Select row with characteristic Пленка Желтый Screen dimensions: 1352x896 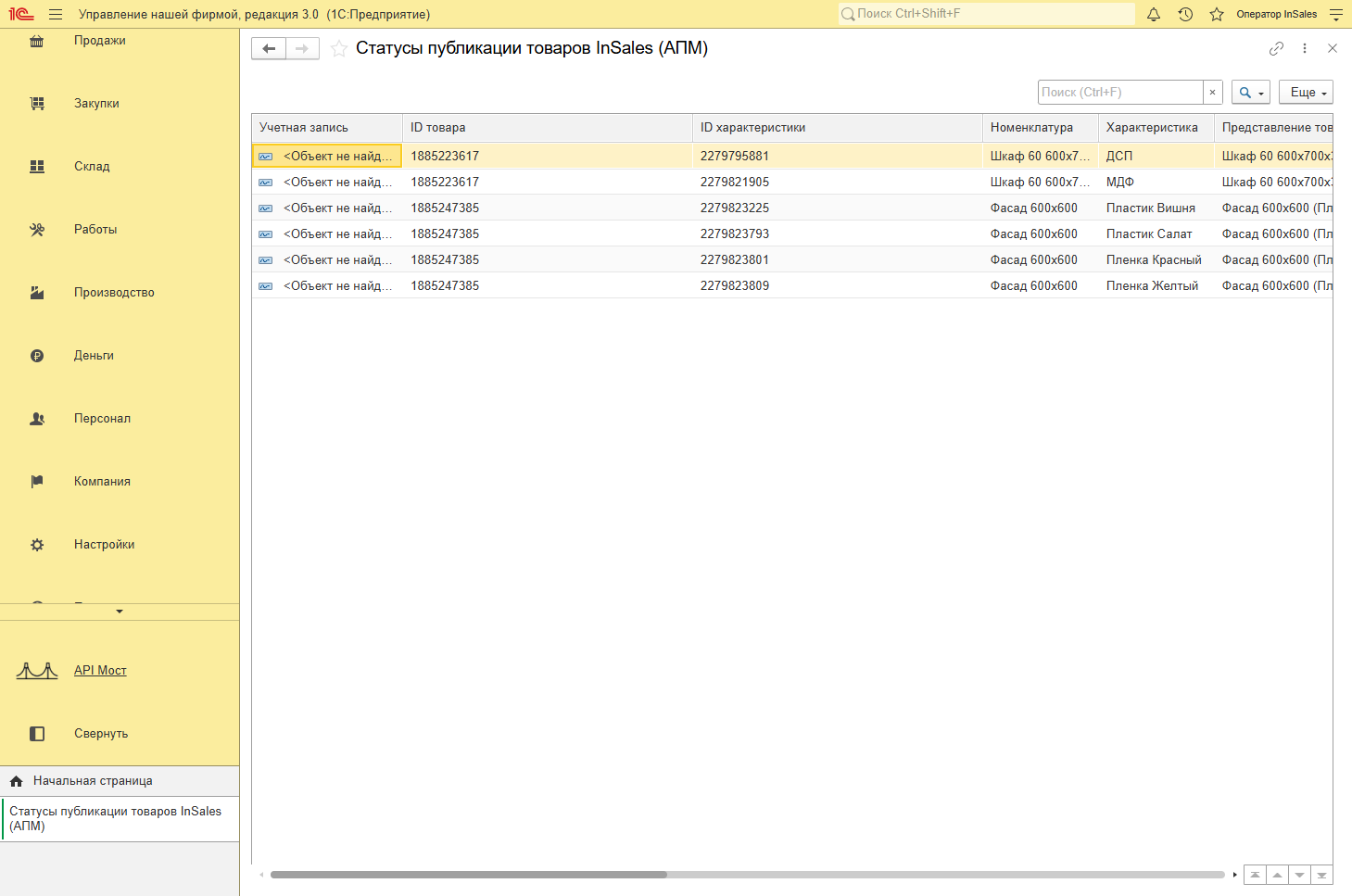point(792,286)
